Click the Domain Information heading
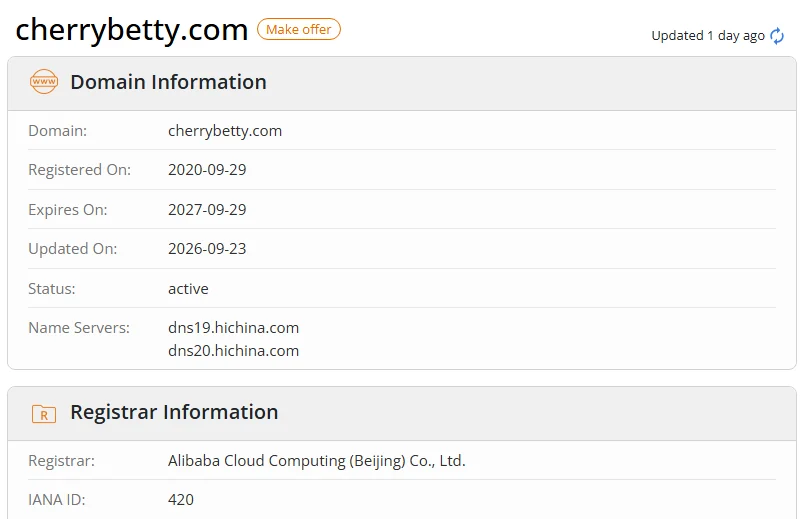The width and height of the screenshot is (804, 519). point(169,82)
